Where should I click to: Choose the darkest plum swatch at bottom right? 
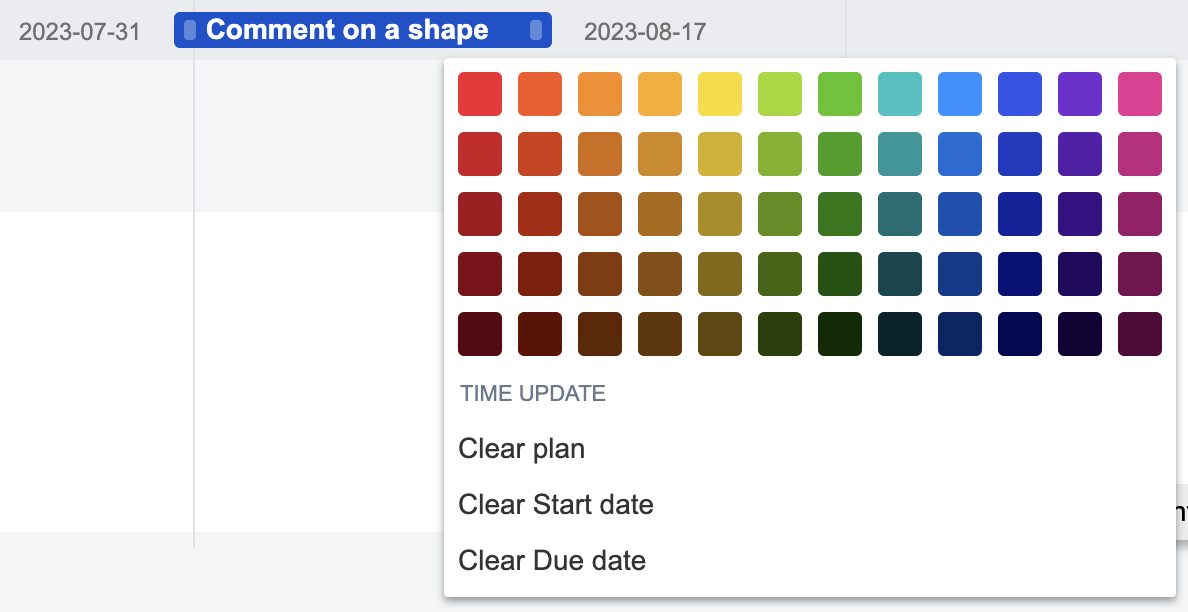[1140, 334]
